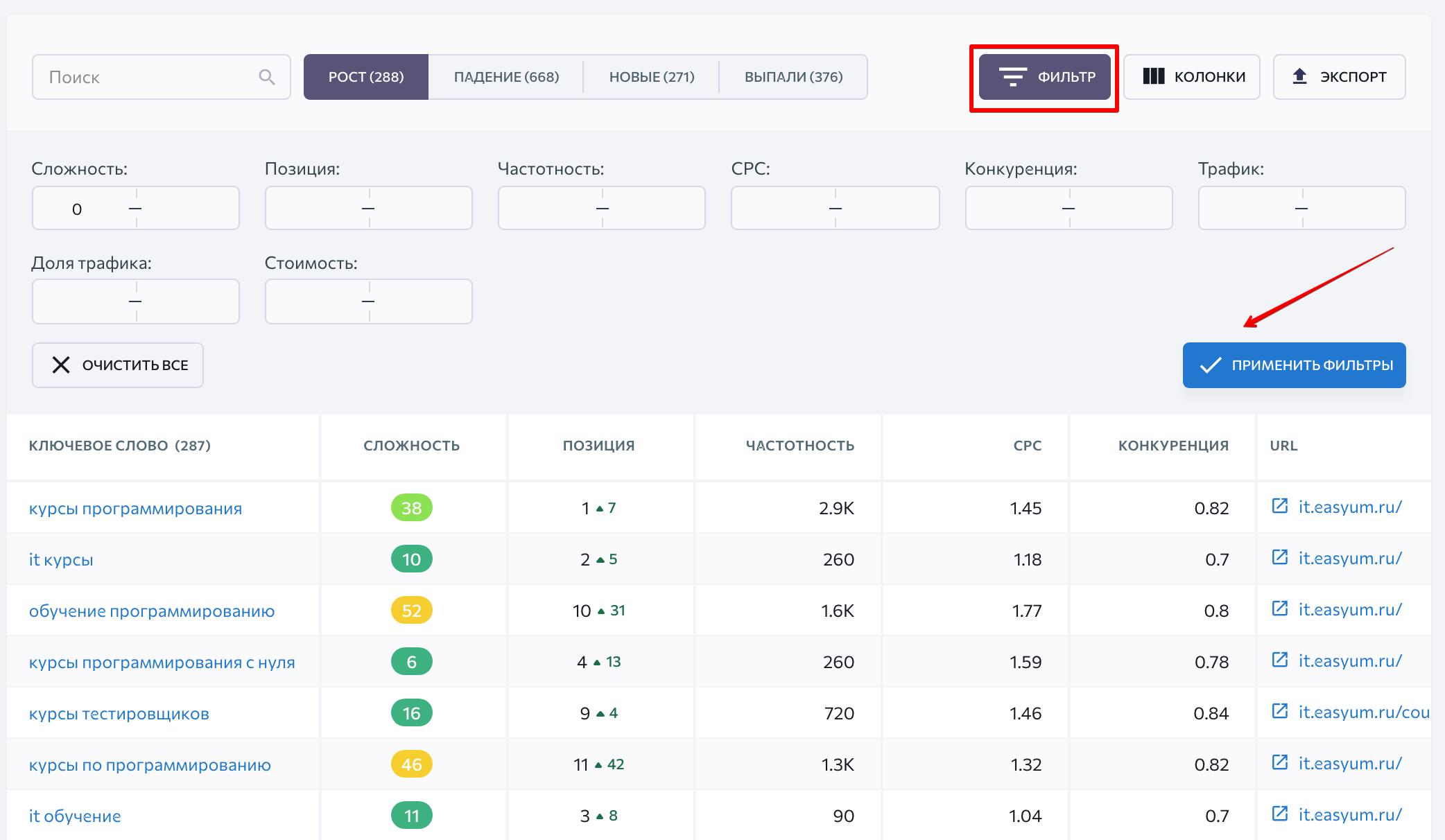Open keyword курсы программирования
The width and height of the screenshot is (1445, 840).
point(135,509)
